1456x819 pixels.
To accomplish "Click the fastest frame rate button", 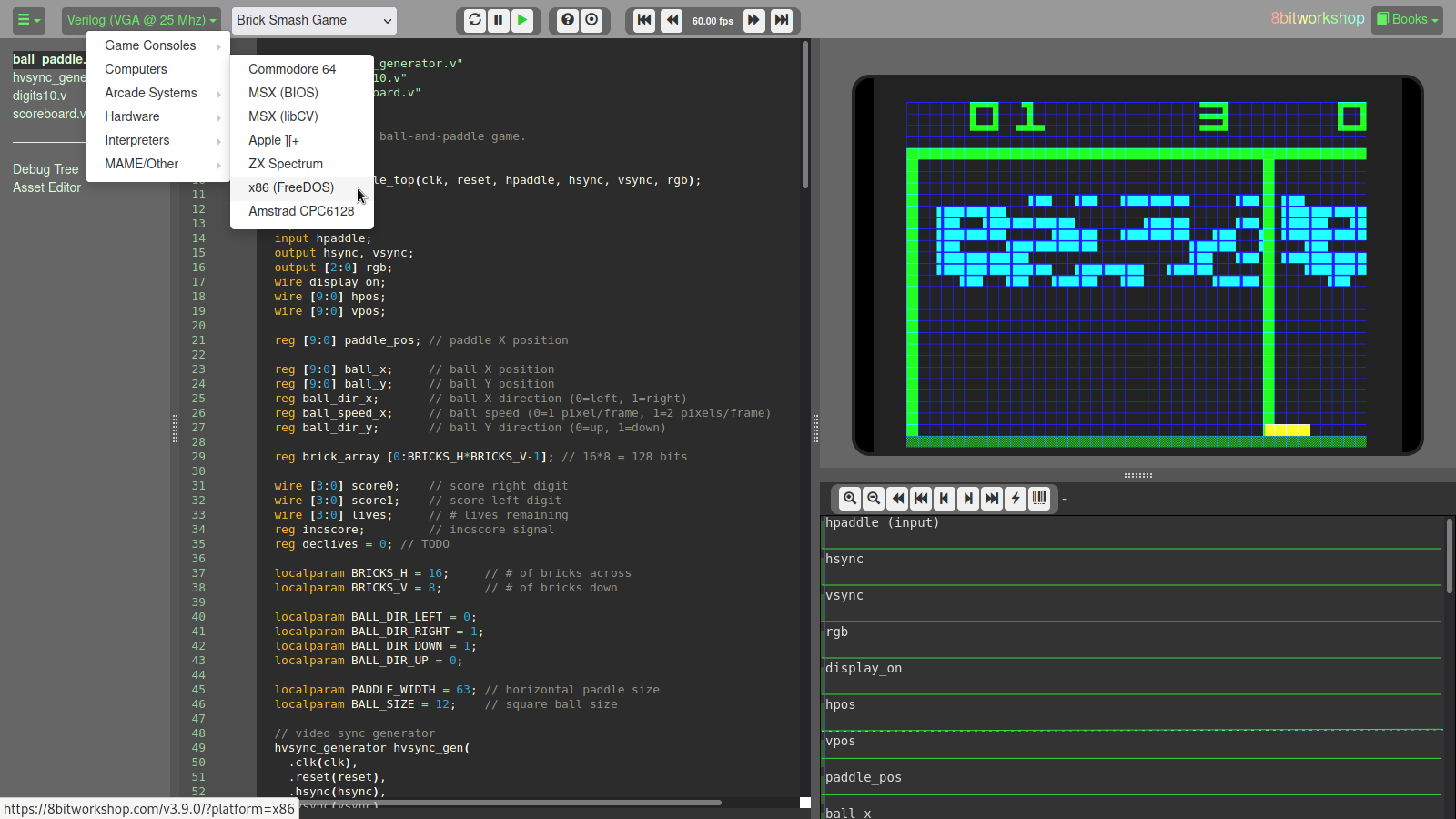I will pos(782,20).
